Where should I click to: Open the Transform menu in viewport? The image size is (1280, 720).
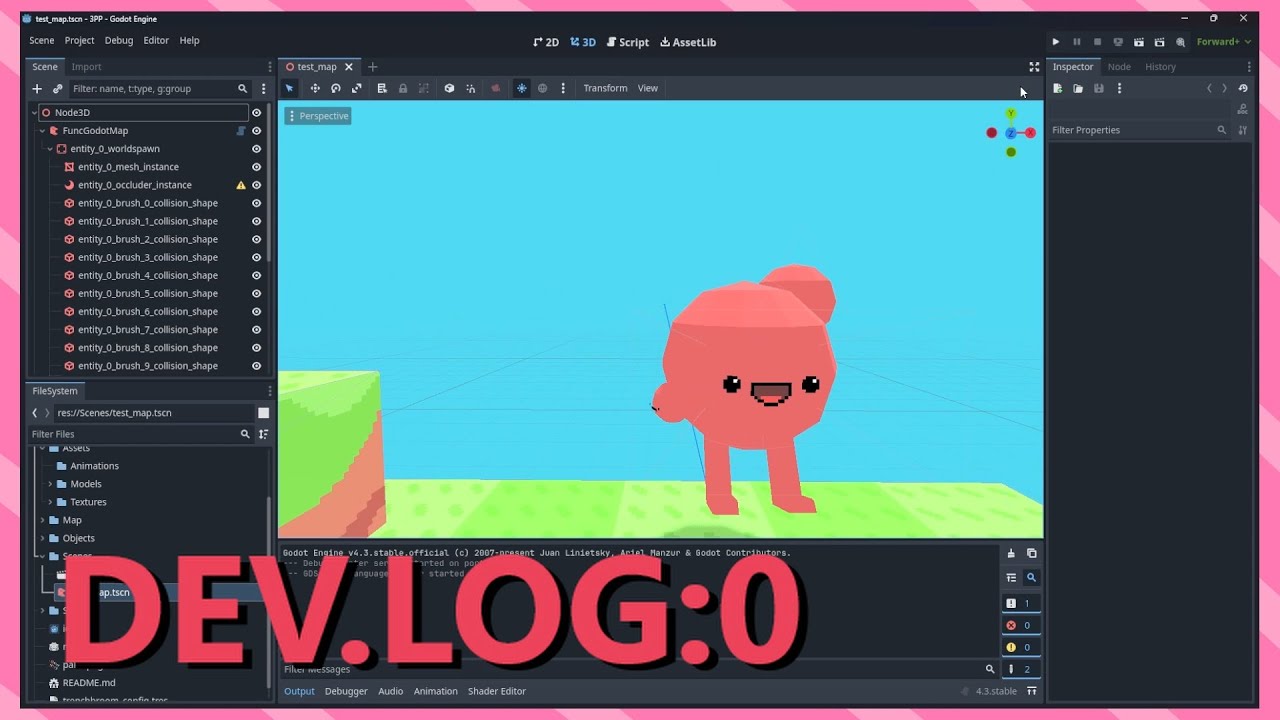pyautogui.click(x=605, y=88)
